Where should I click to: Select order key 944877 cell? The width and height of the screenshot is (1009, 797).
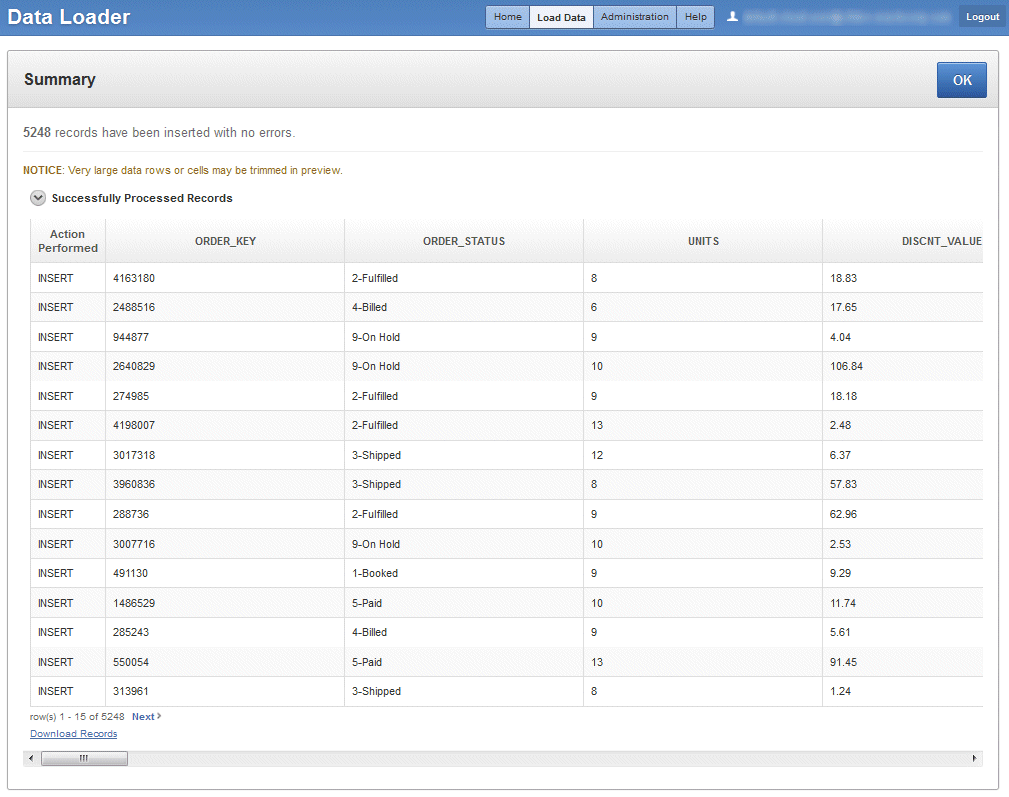tap(225, 337)
